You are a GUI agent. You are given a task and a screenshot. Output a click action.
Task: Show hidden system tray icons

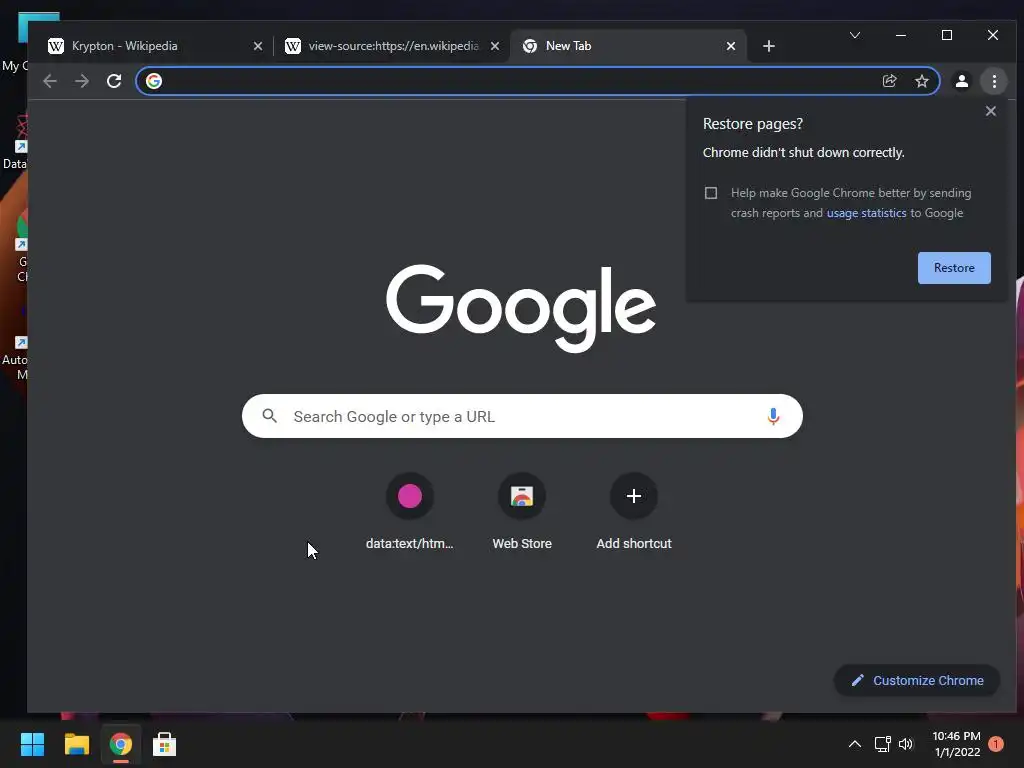tap(855, 744)
